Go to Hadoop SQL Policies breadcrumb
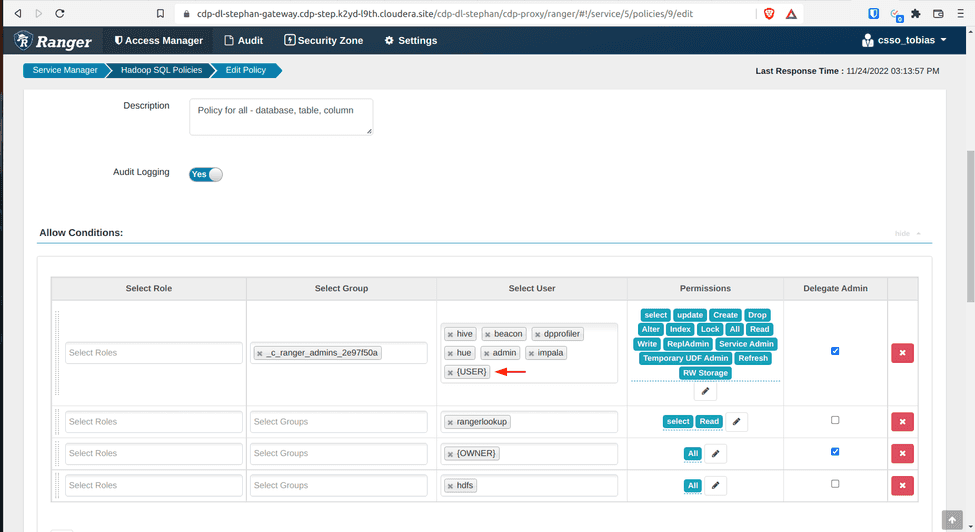This screenshot has height=532, width=975. pos(161,70)
